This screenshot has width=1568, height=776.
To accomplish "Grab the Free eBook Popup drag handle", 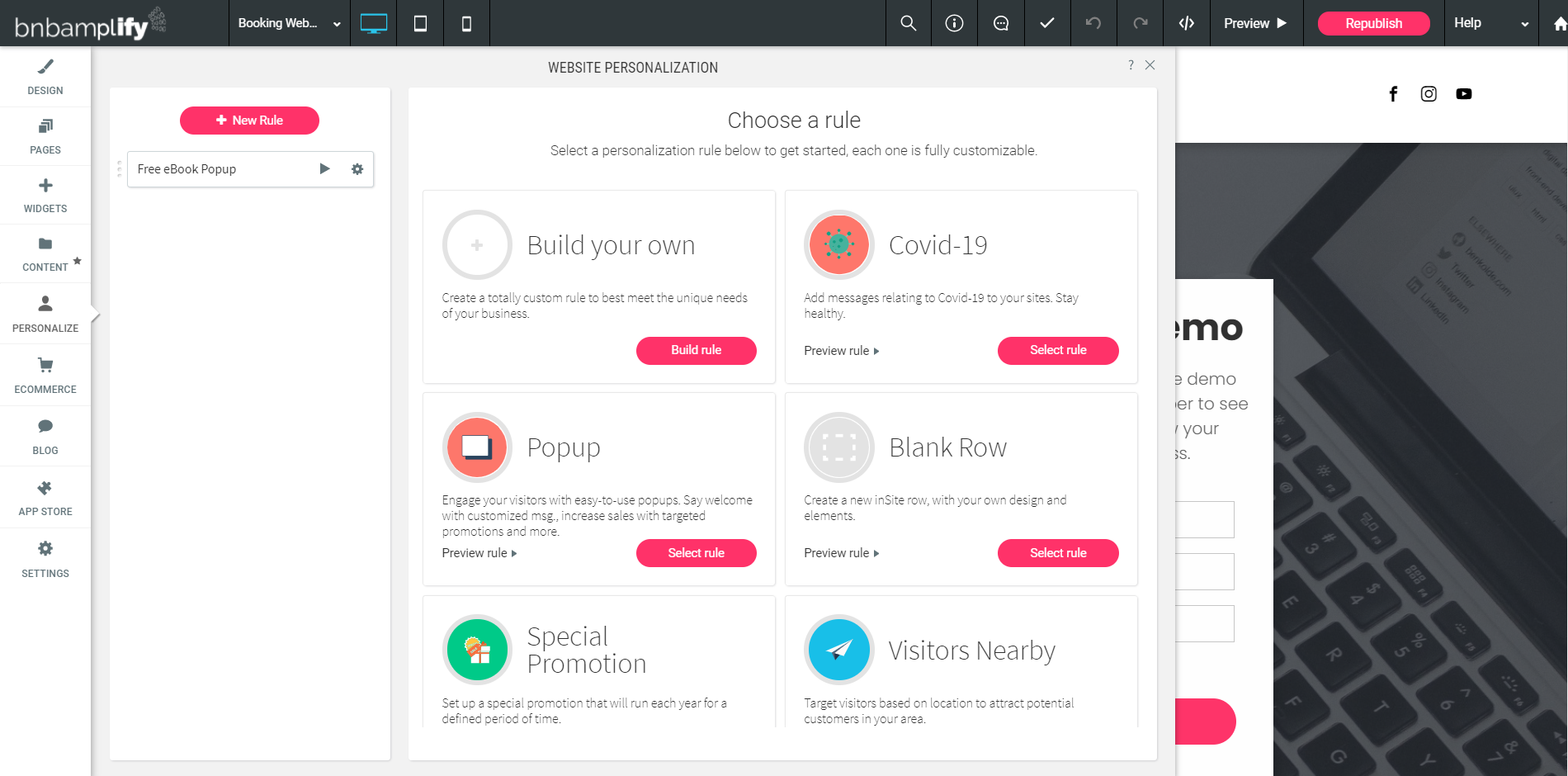I will pos(119,169).
